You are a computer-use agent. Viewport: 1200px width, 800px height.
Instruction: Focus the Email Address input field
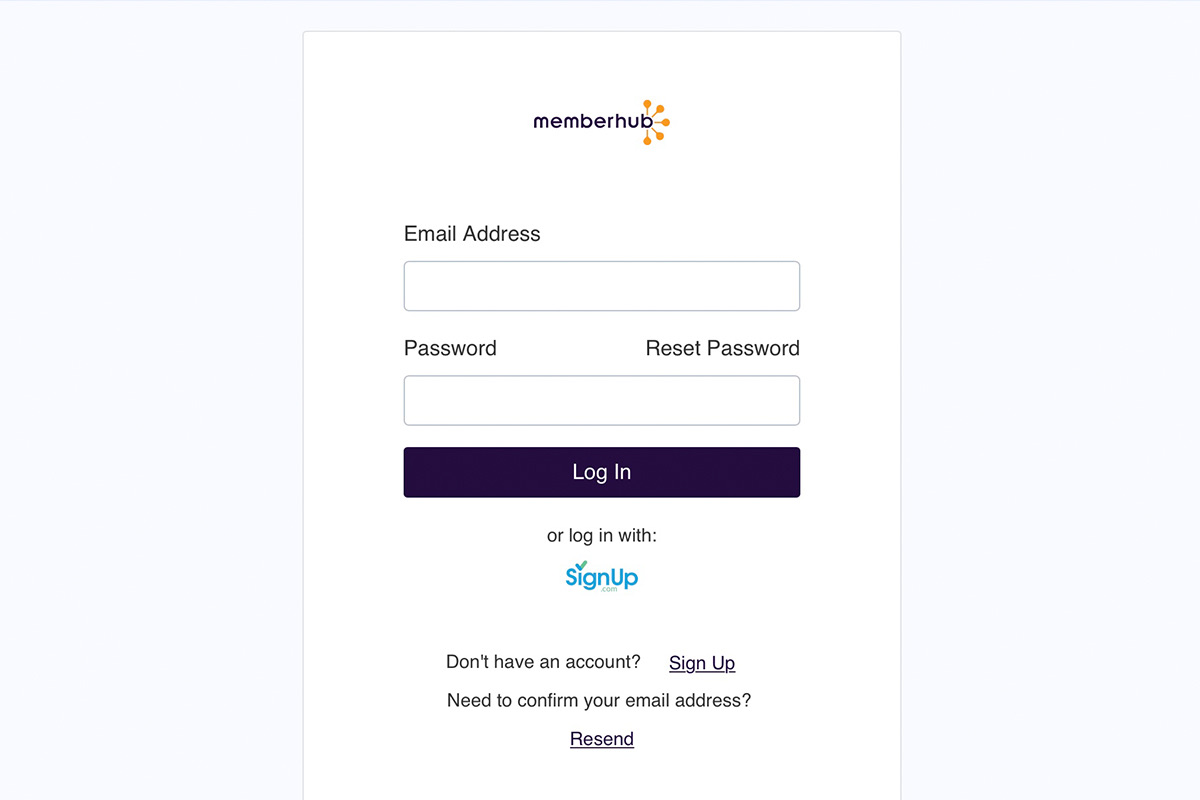tap(602, 286)
